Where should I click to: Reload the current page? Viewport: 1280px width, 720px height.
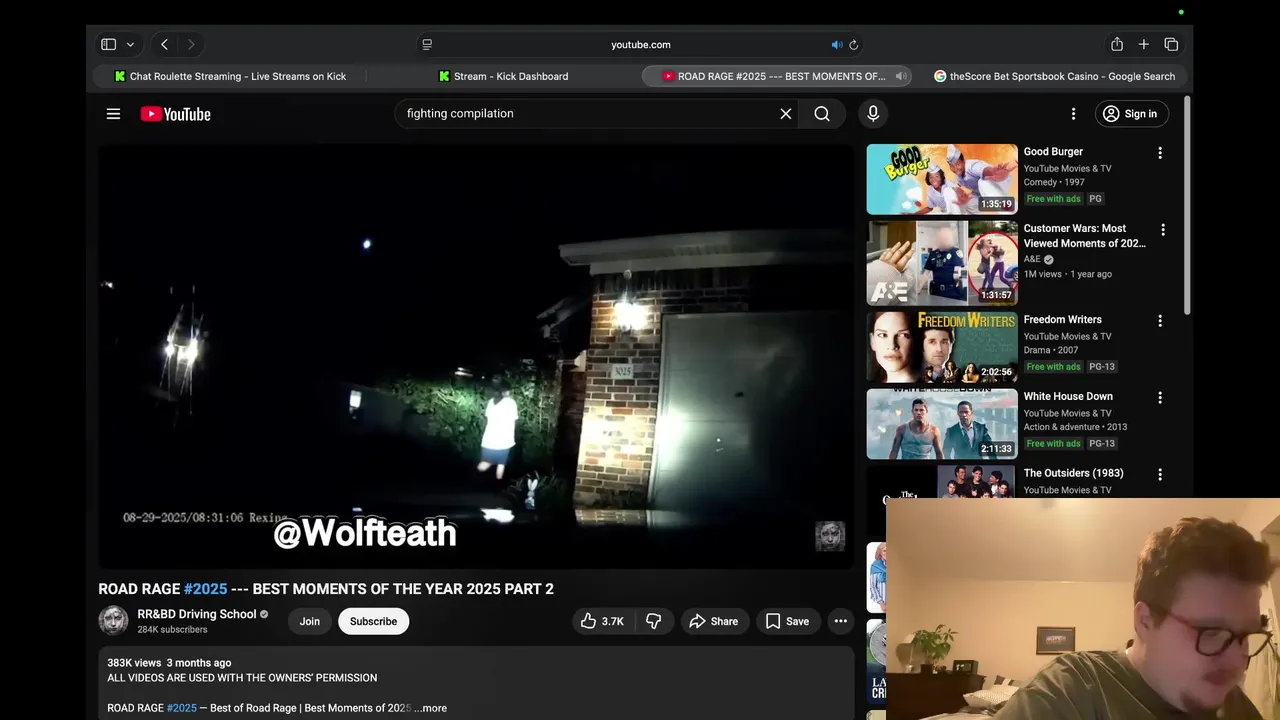point(854,45)
